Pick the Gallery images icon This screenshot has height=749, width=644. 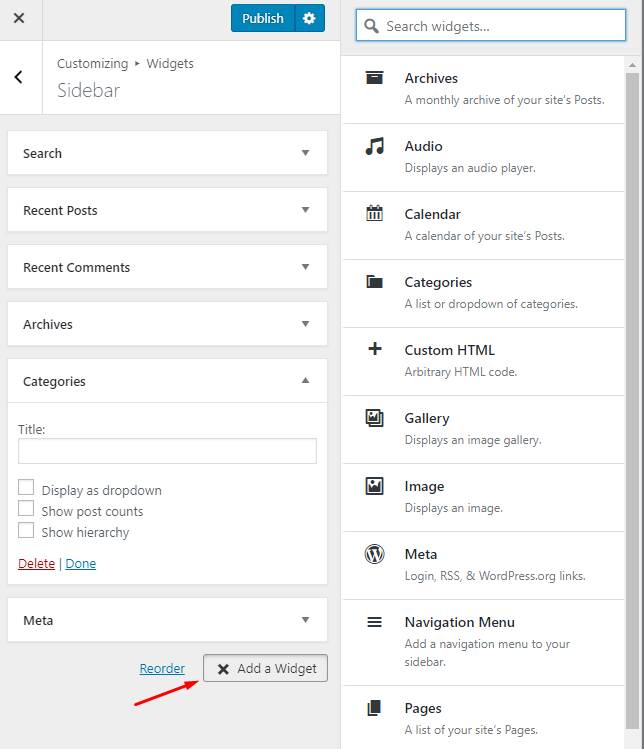click(x=375, y=418)
